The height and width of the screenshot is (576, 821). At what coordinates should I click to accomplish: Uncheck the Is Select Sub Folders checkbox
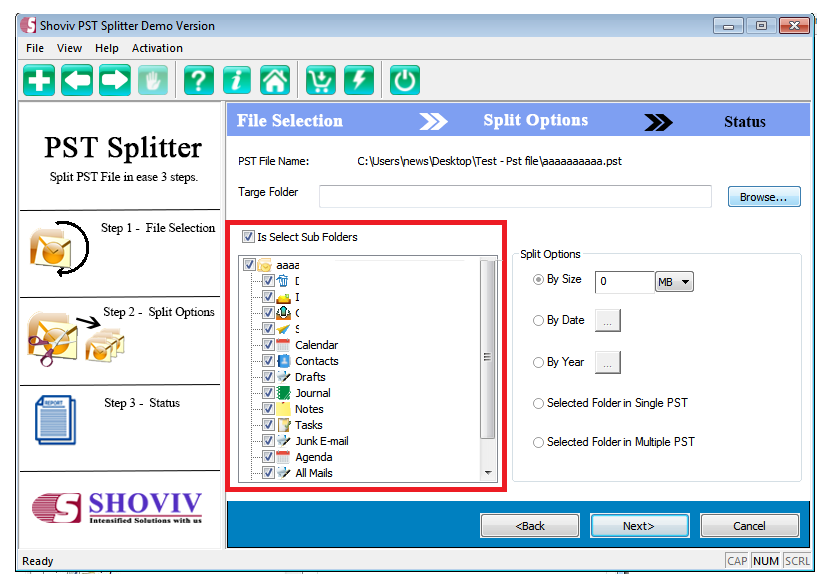coord(248,237)
